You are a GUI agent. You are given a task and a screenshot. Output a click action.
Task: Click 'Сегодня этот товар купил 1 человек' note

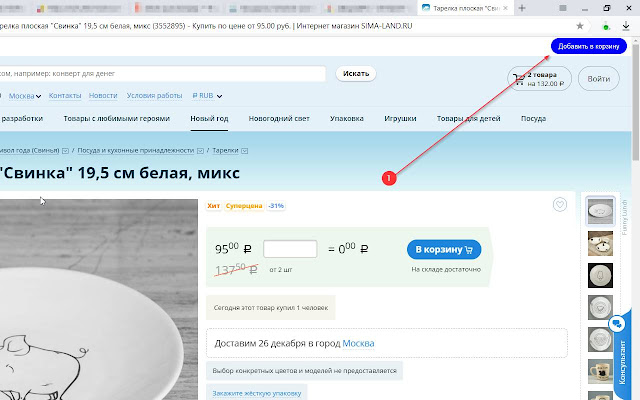[271, 308]
